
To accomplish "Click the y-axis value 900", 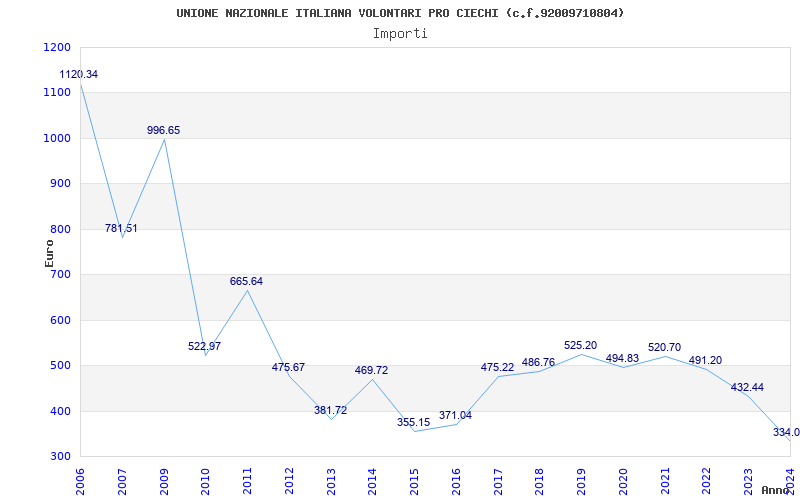I will coord(61,184).
